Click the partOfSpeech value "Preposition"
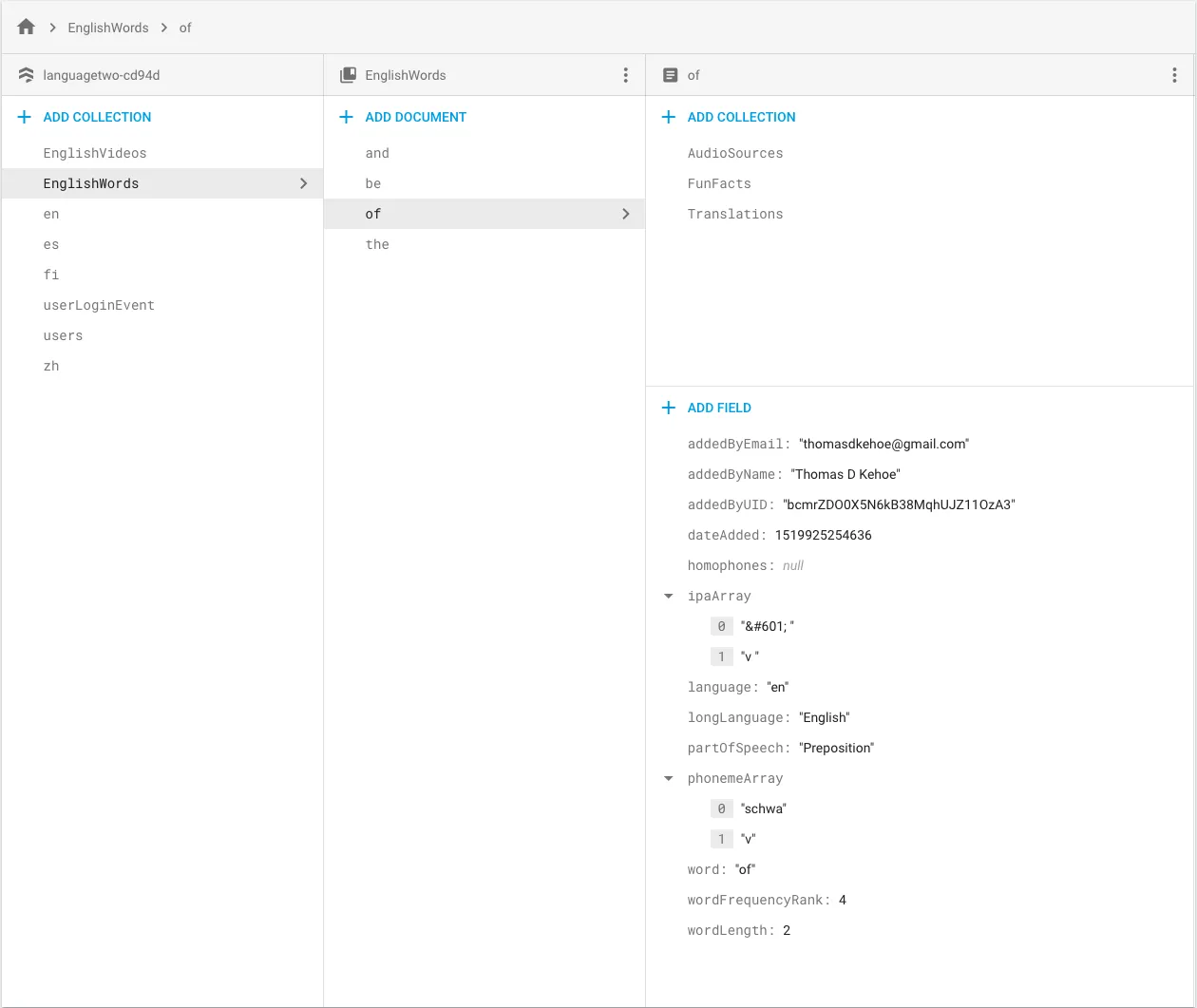Screen dimensions: 1197x1008 coord(836,748)
